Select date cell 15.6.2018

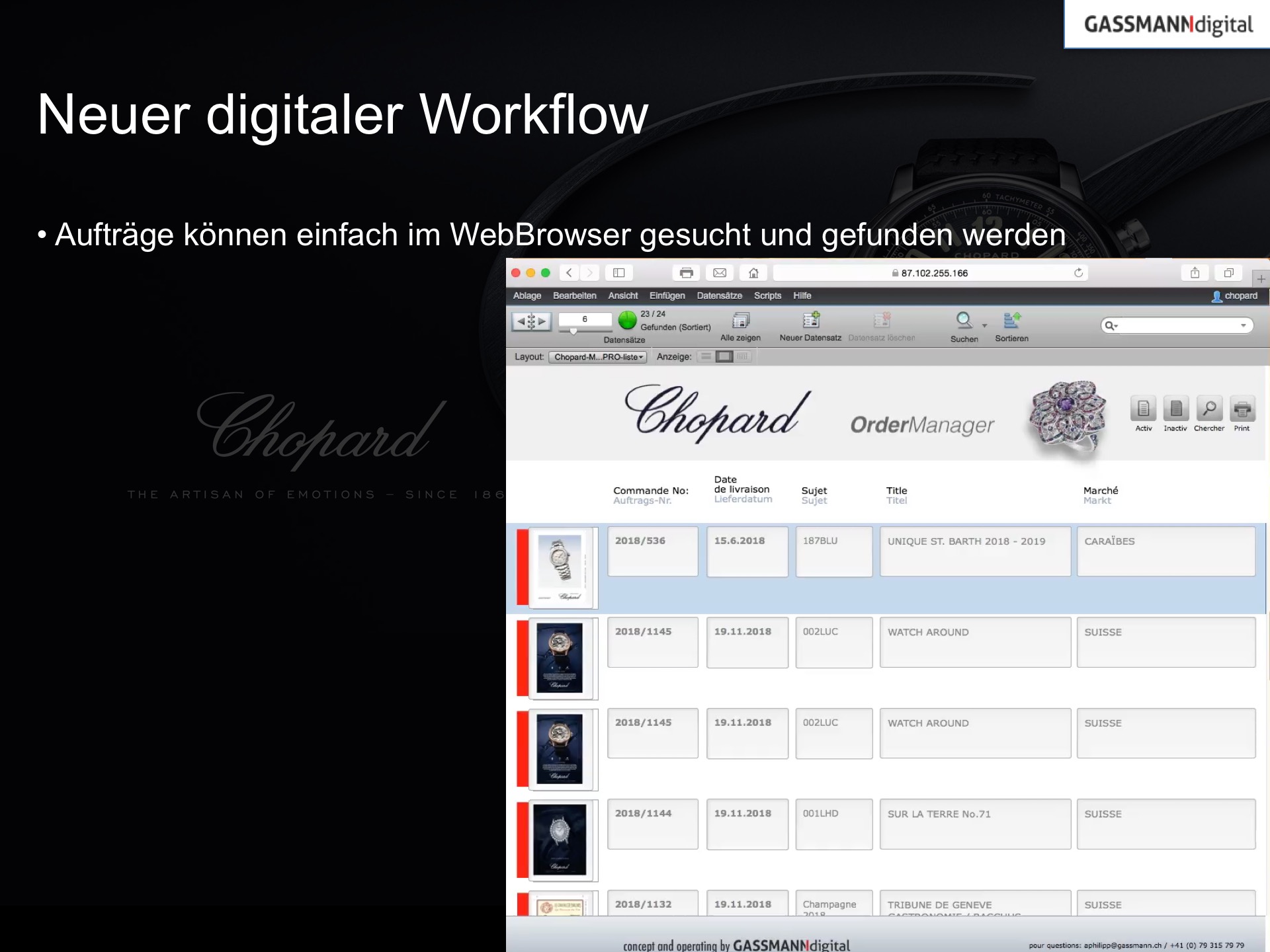click(747, 551)
